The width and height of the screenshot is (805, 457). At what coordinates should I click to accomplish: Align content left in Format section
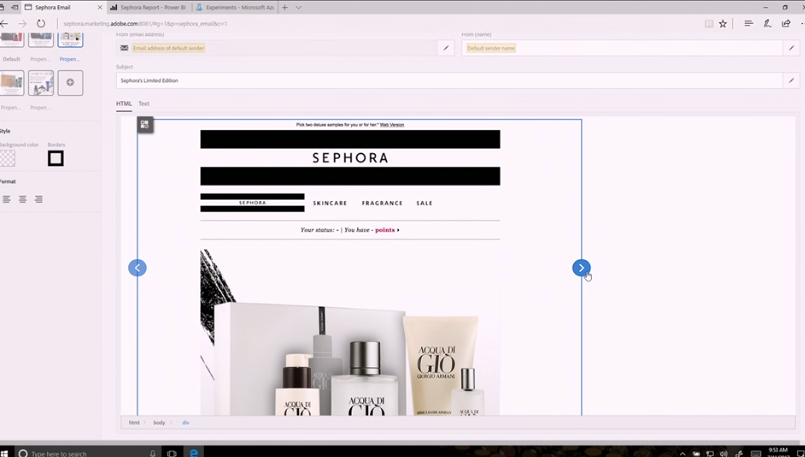[6, 199]
